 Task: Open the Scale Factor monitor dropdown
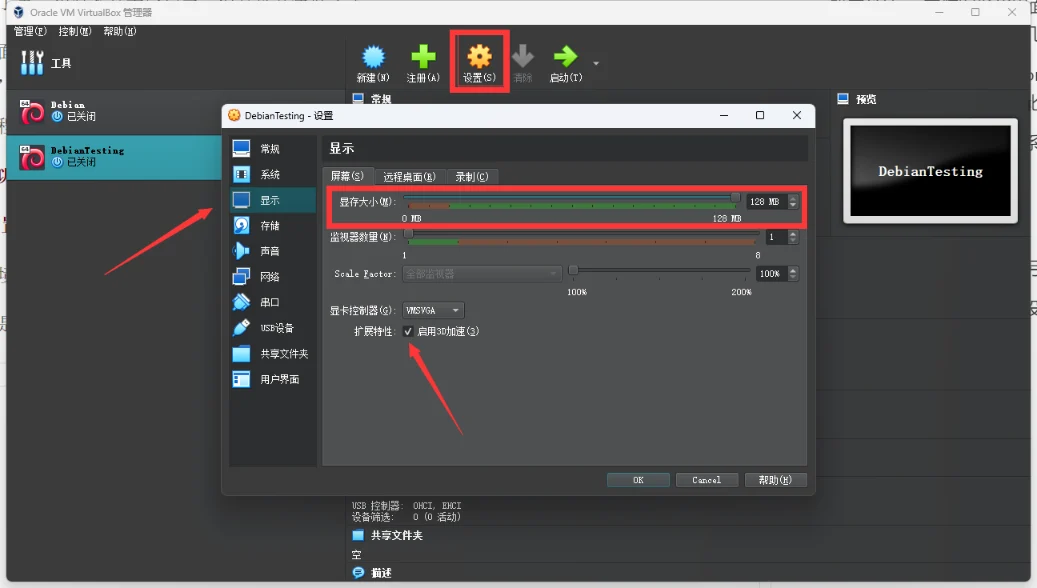coord(481,274)
